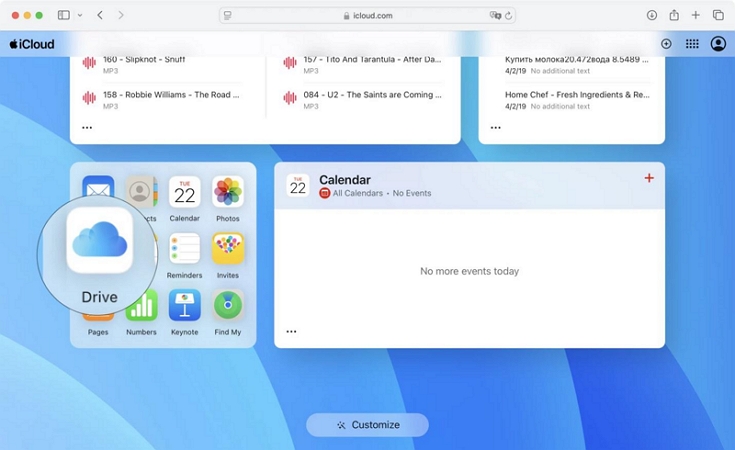735x450 pixels.
Task: Open the Home Chef - Fresh Ingredients note
Action: tap(577, 100)
